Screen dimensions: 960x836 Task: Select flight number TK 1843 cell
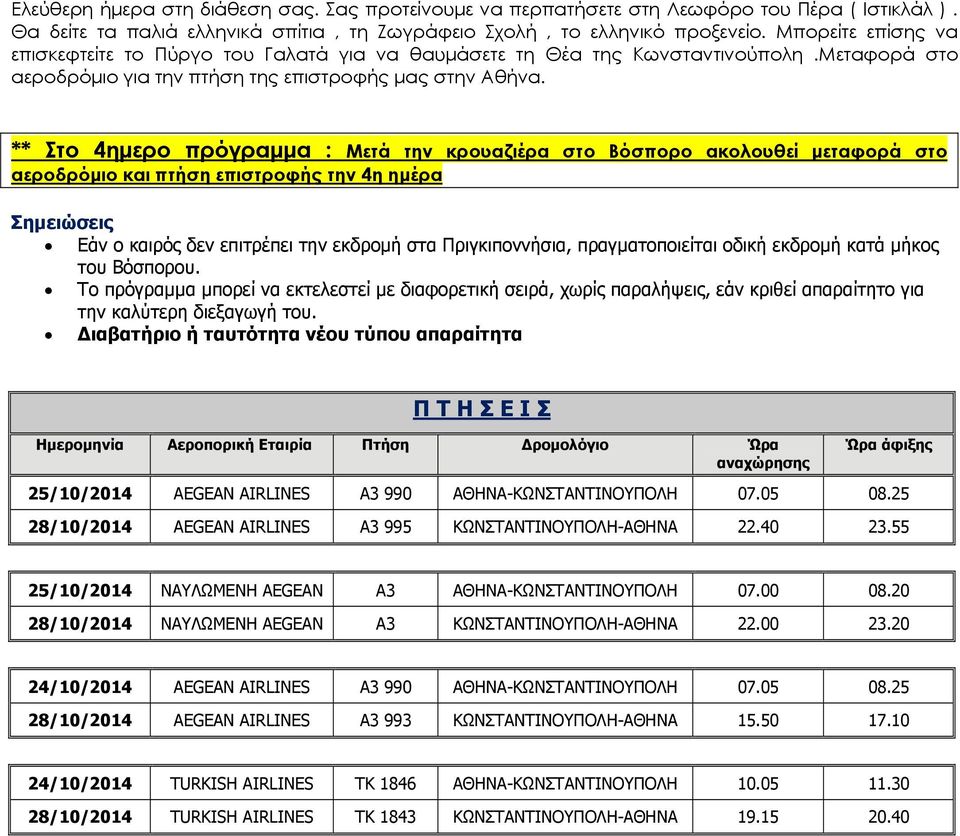click(385, 816)
